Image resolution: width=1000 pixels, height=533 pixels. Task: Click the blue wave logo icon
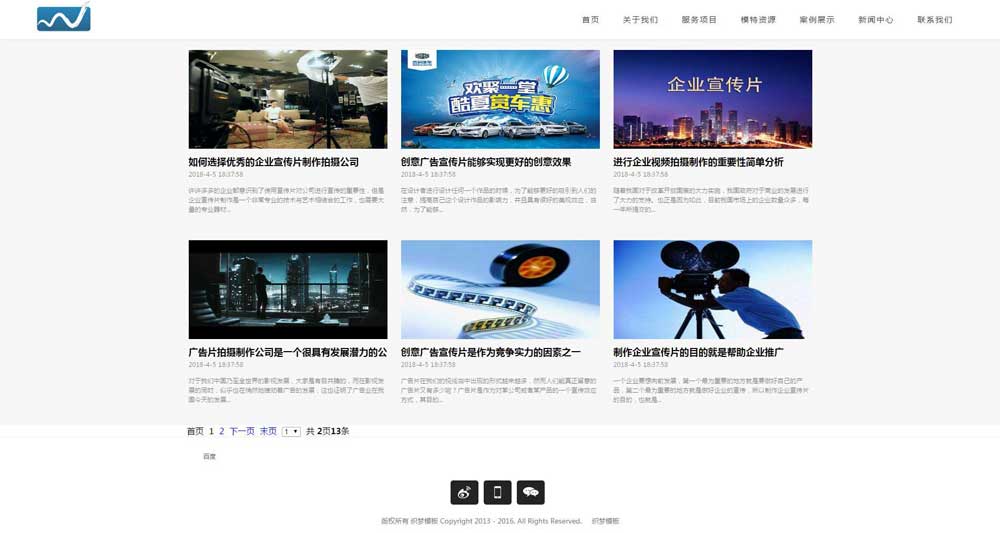tap(64, 17)
